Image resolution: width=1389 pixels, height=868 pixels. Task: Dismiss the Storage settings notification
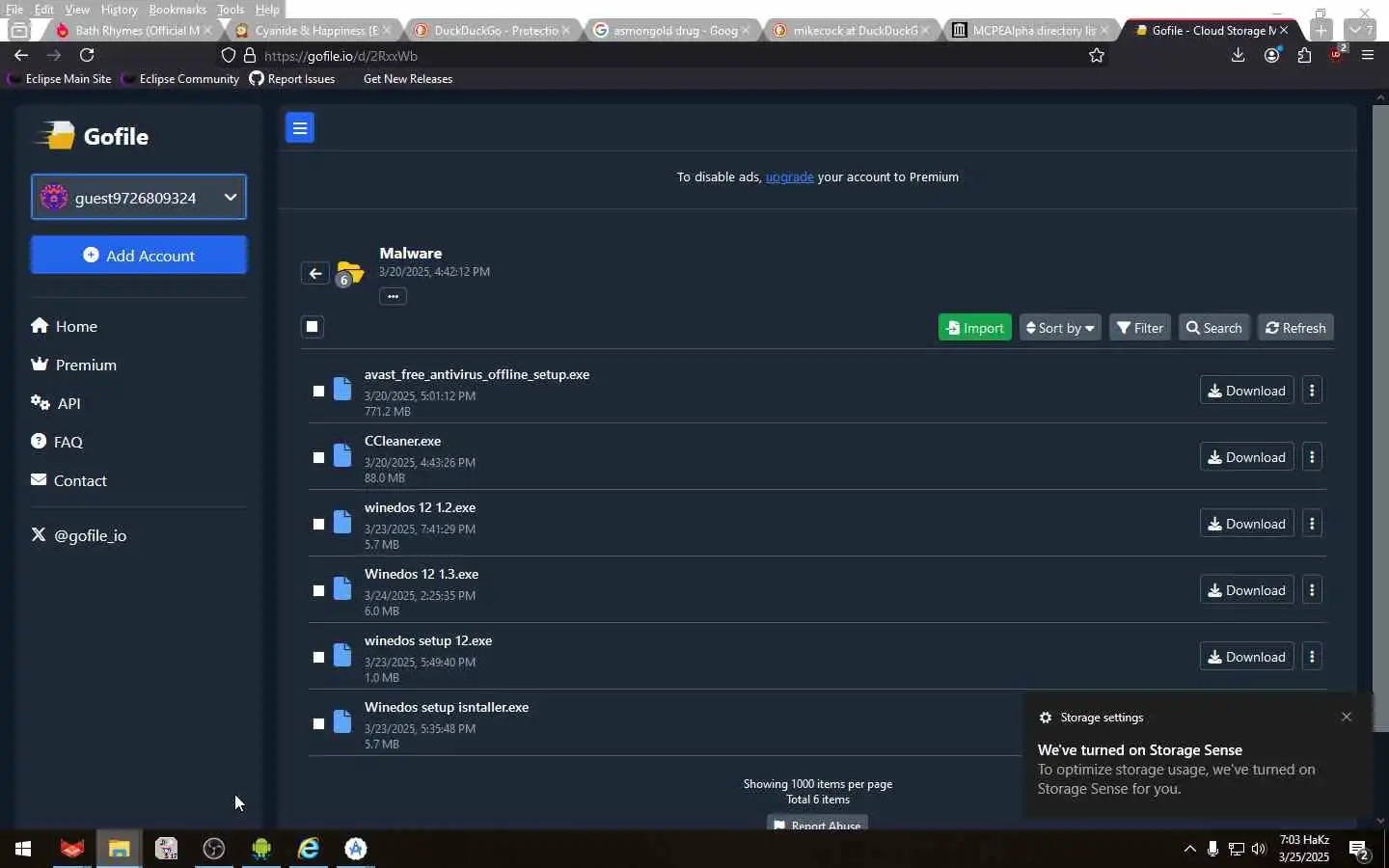point(1347,717)
